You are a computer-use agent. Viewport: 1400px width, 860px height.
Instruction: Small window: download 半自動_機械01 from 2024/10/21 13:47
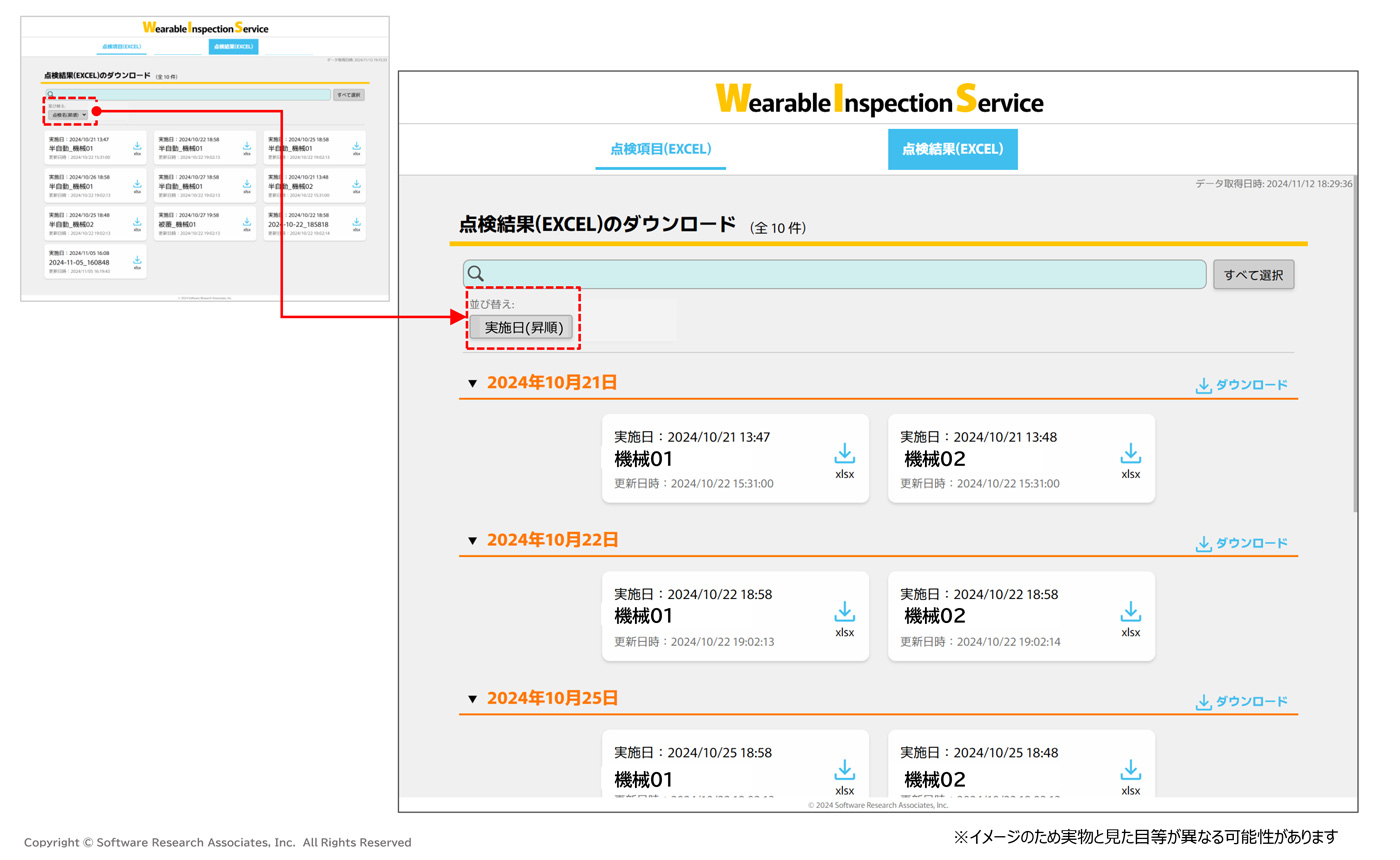click(137, 149)
